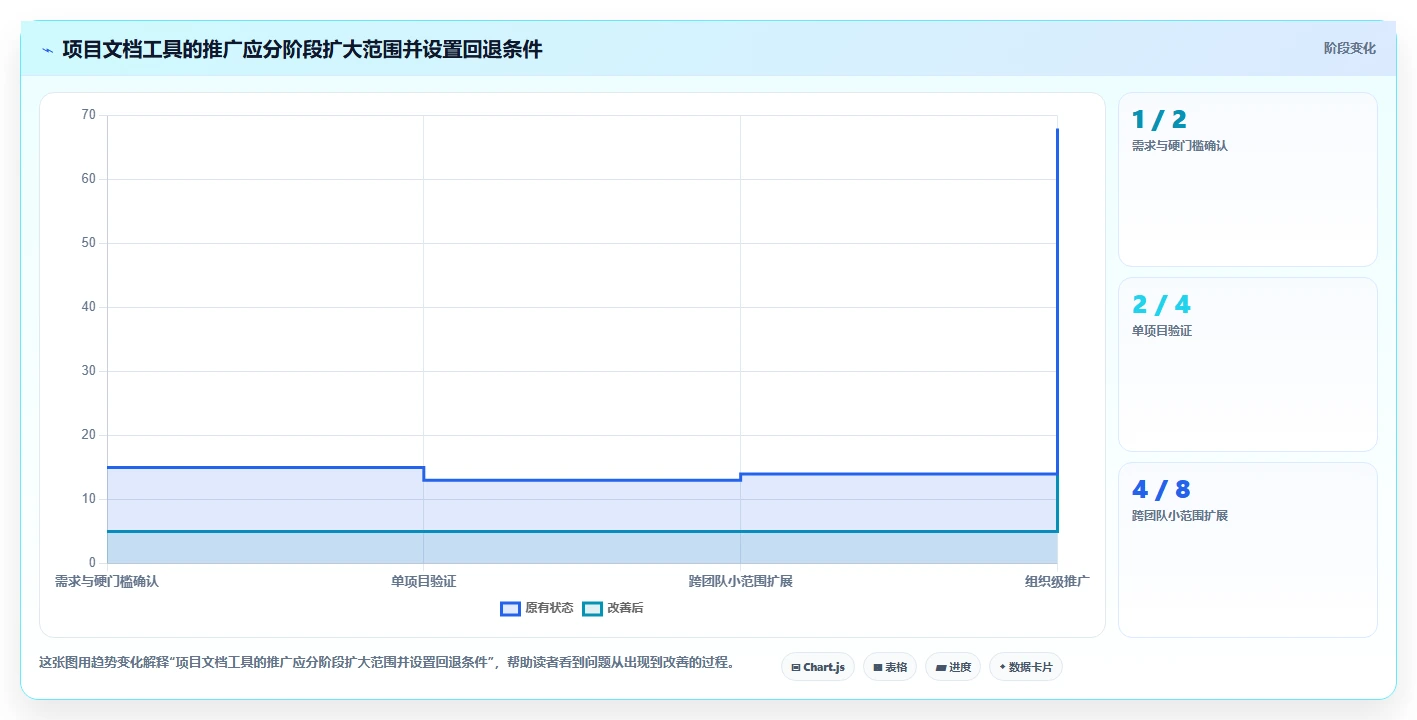Viewport: 1417px width, 720px height.
Task: Click the x-axis label 跨团队小范围扩展
Action: [740, 581]
